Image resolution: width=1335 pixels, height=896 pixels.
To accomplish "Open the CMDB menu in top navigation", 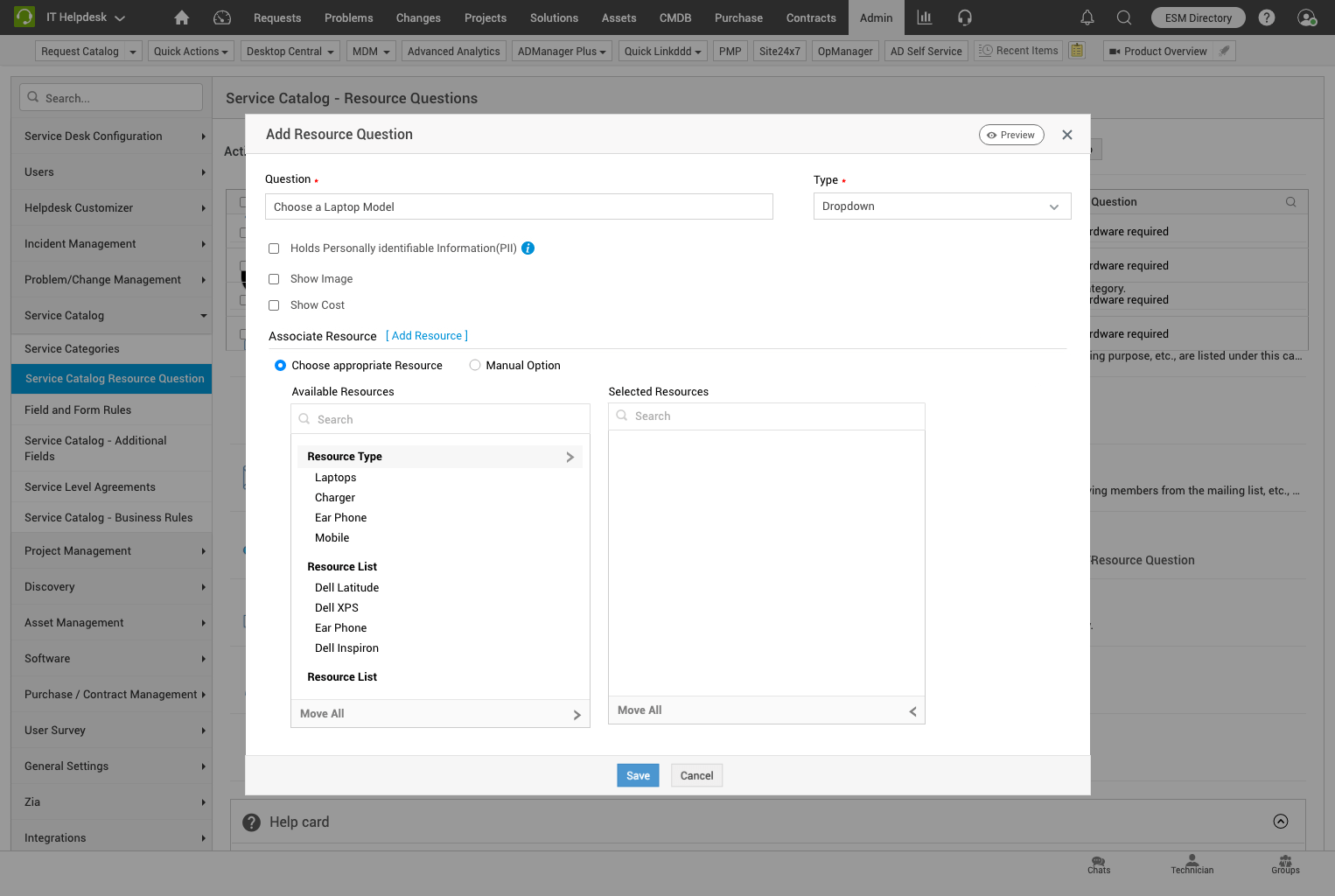I will pos(675,17).
